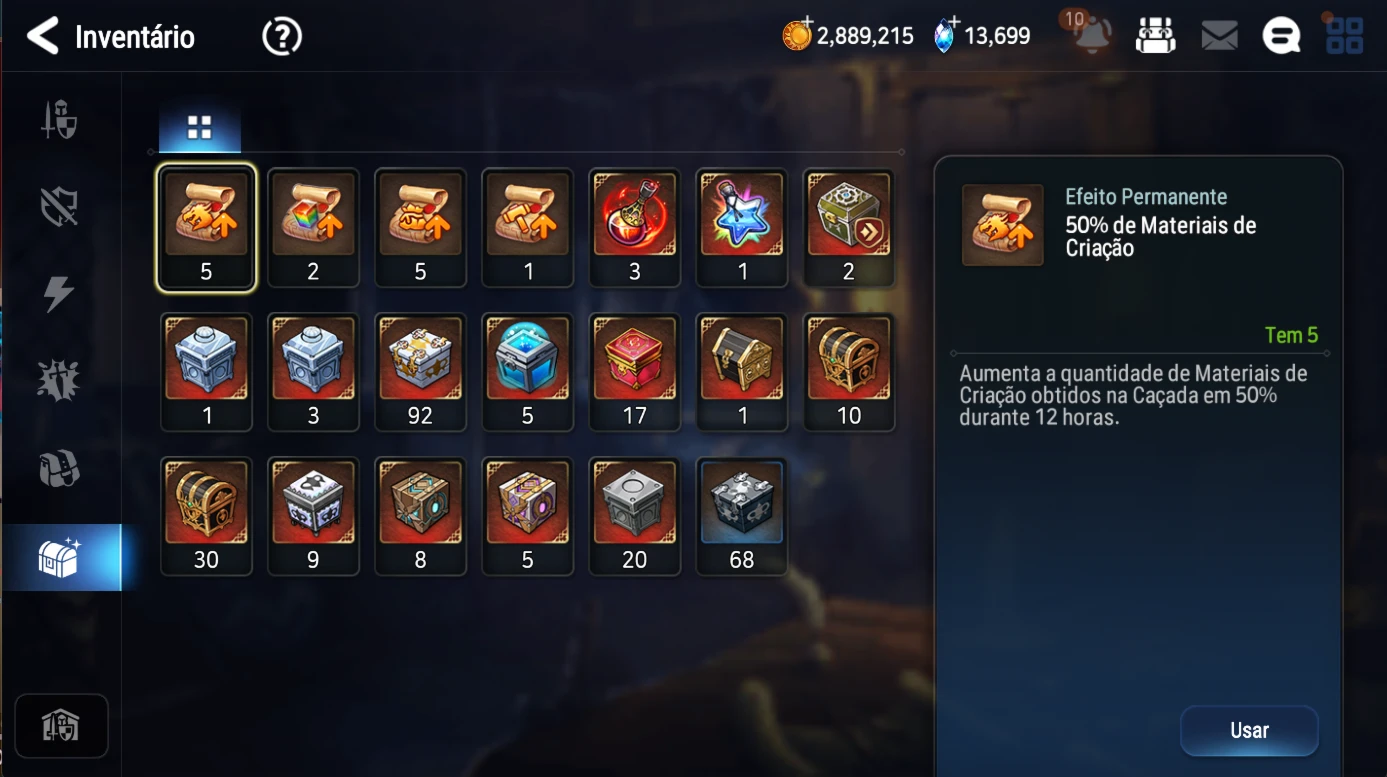Switch to the crossed-out shield tab
The image size is (1387, 777).
[60, 207]
